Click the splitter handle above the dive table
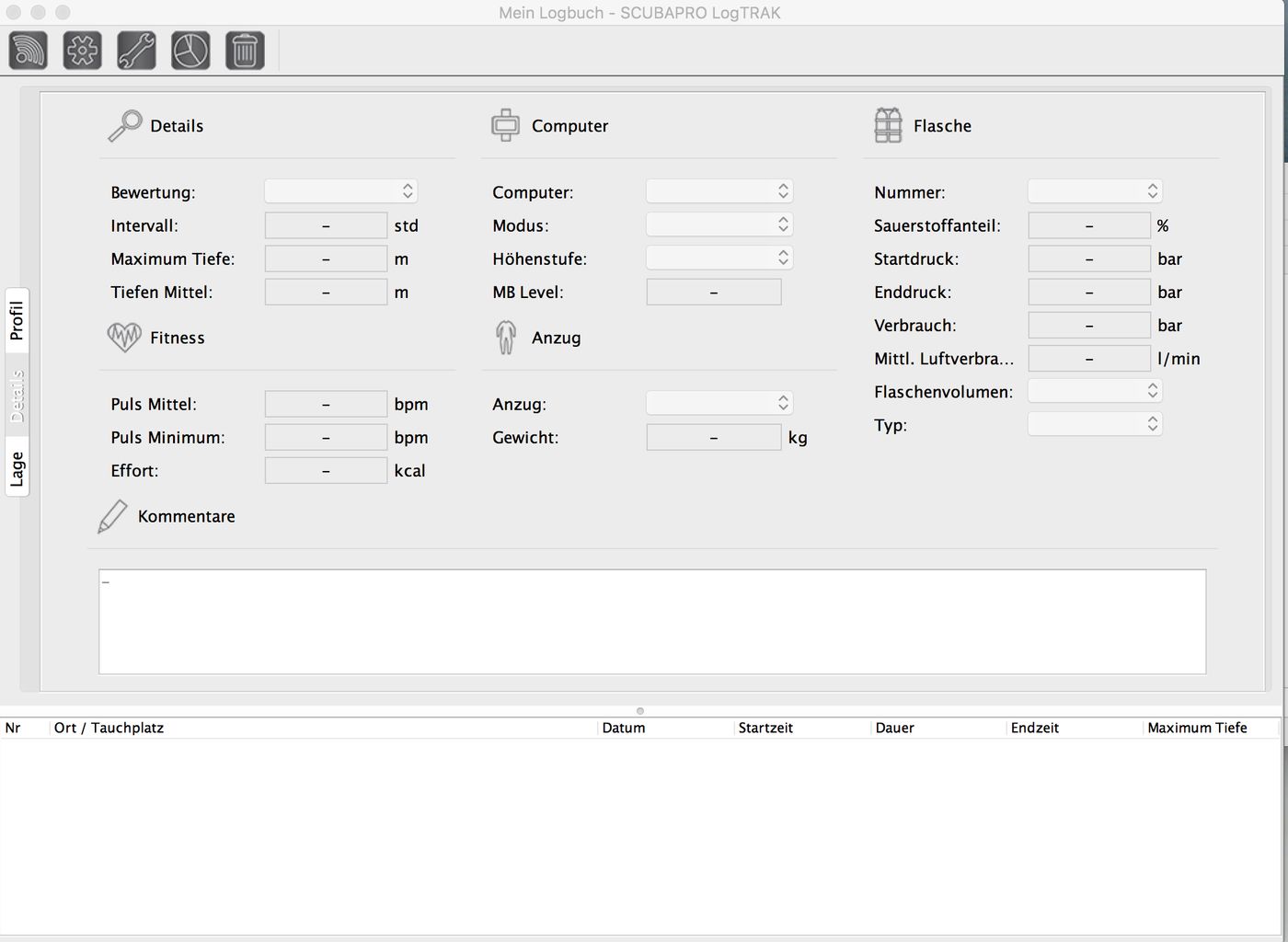Screen dimensions: 1288x942 pyautogui.click(x=640, y=711)
